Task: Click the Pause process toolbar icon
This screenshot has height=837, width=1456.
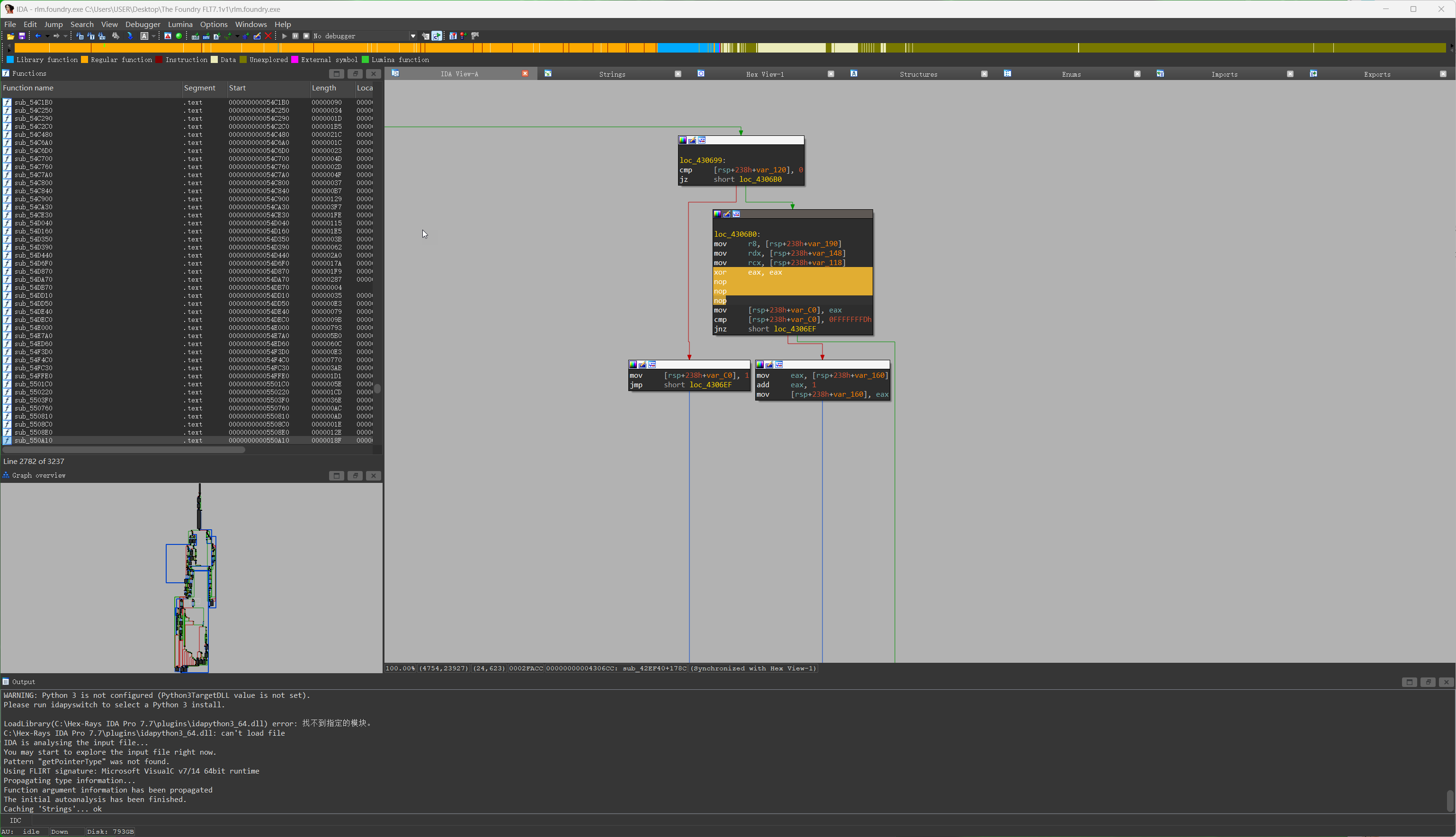Action: [x=295, y=36]
